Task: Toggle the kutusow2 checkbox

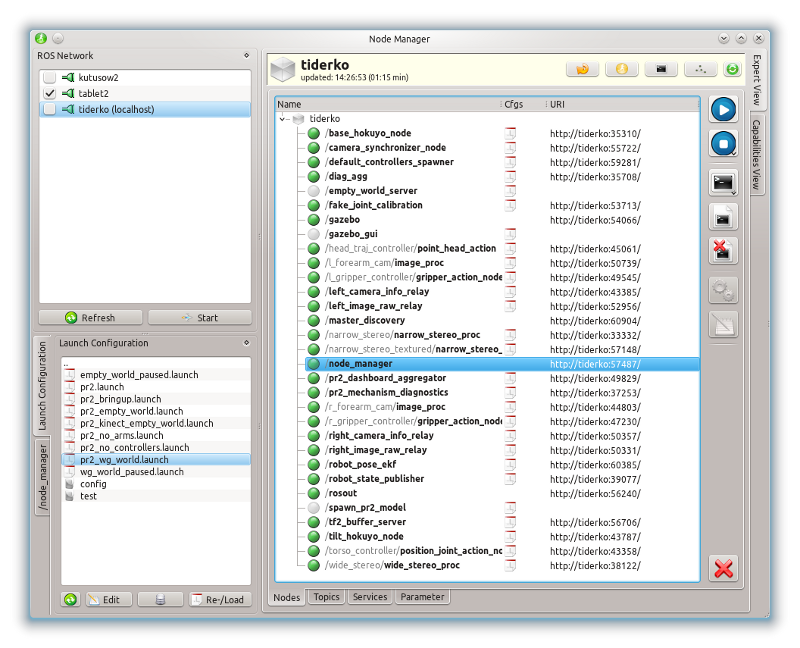Action: [x=49, y=77]
